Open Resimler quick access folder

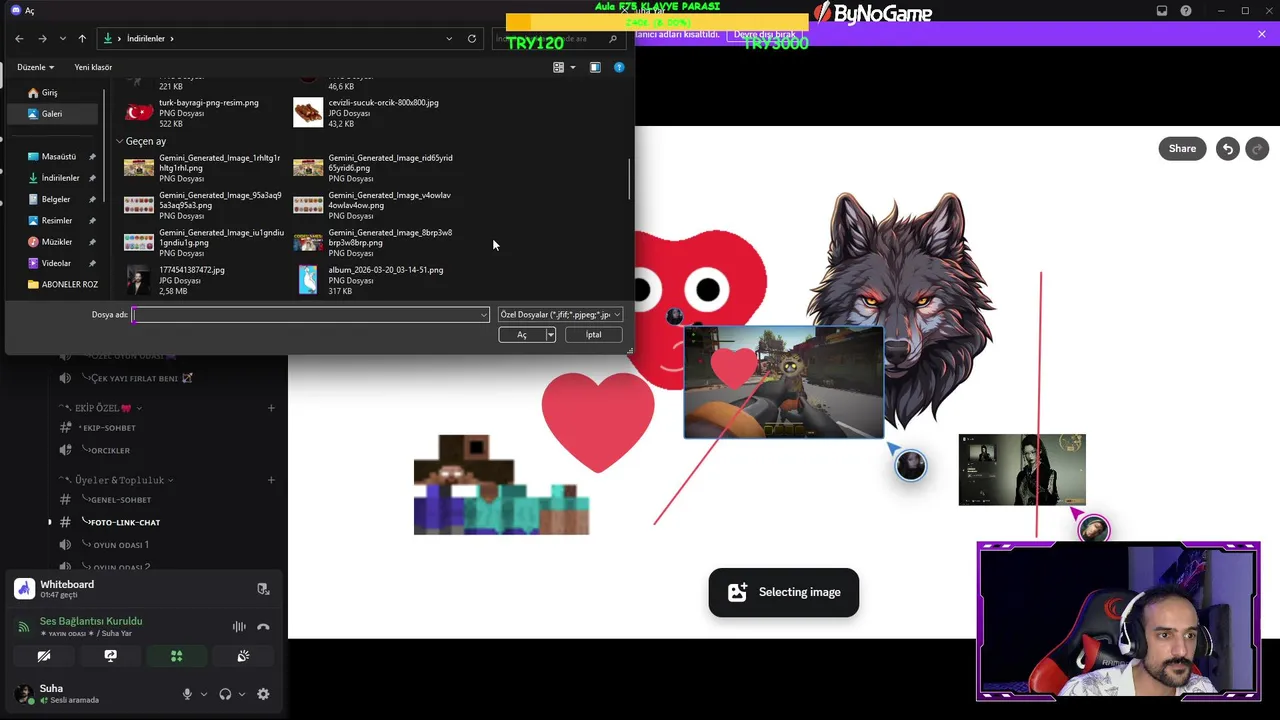click(x=57, y=220)
